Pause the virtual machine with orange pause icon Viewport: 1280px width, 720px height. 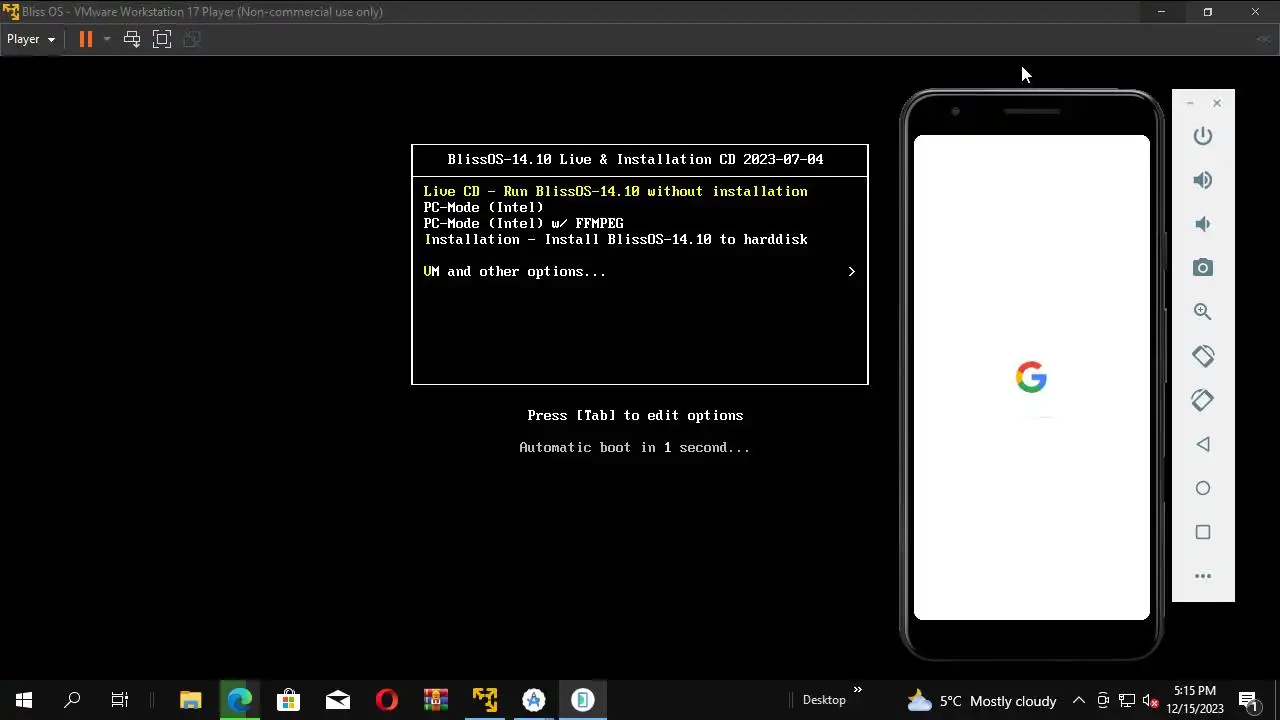tap(86, 39)
